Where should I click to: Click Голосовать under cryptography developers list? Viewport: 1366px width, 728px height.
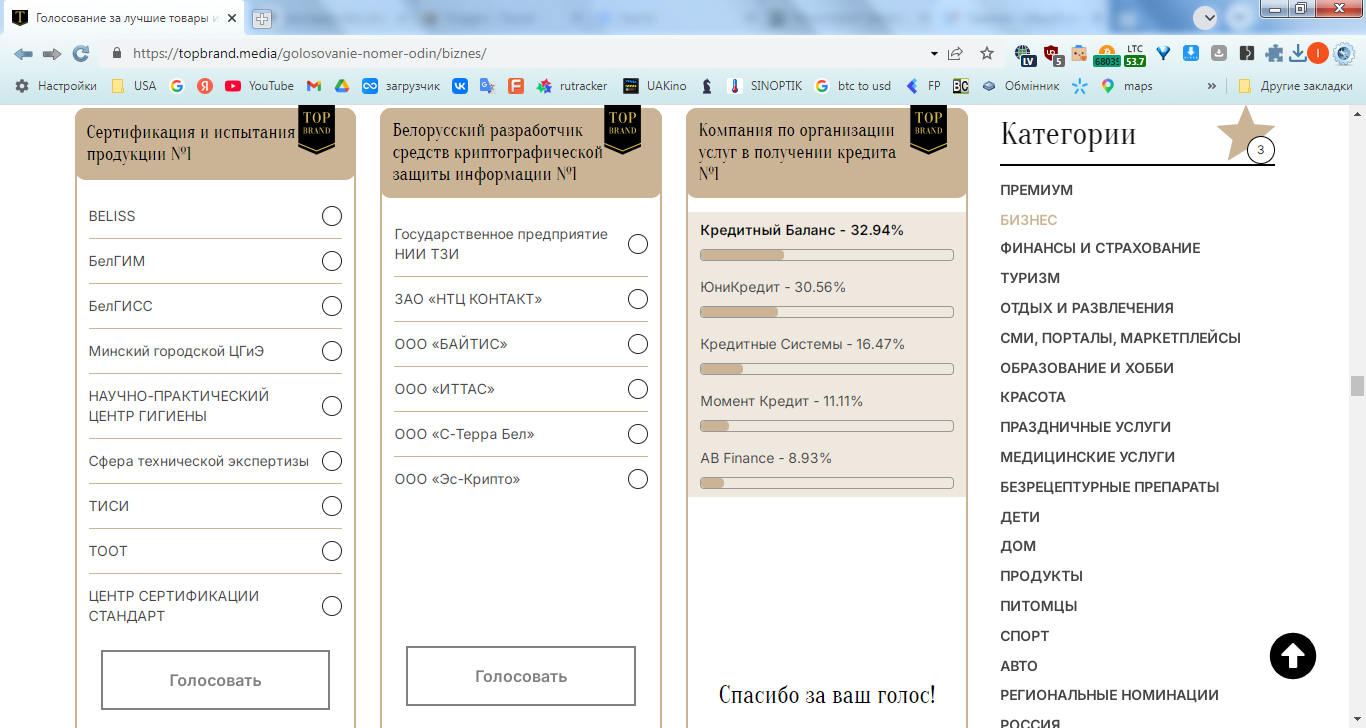tap(521, 676)
